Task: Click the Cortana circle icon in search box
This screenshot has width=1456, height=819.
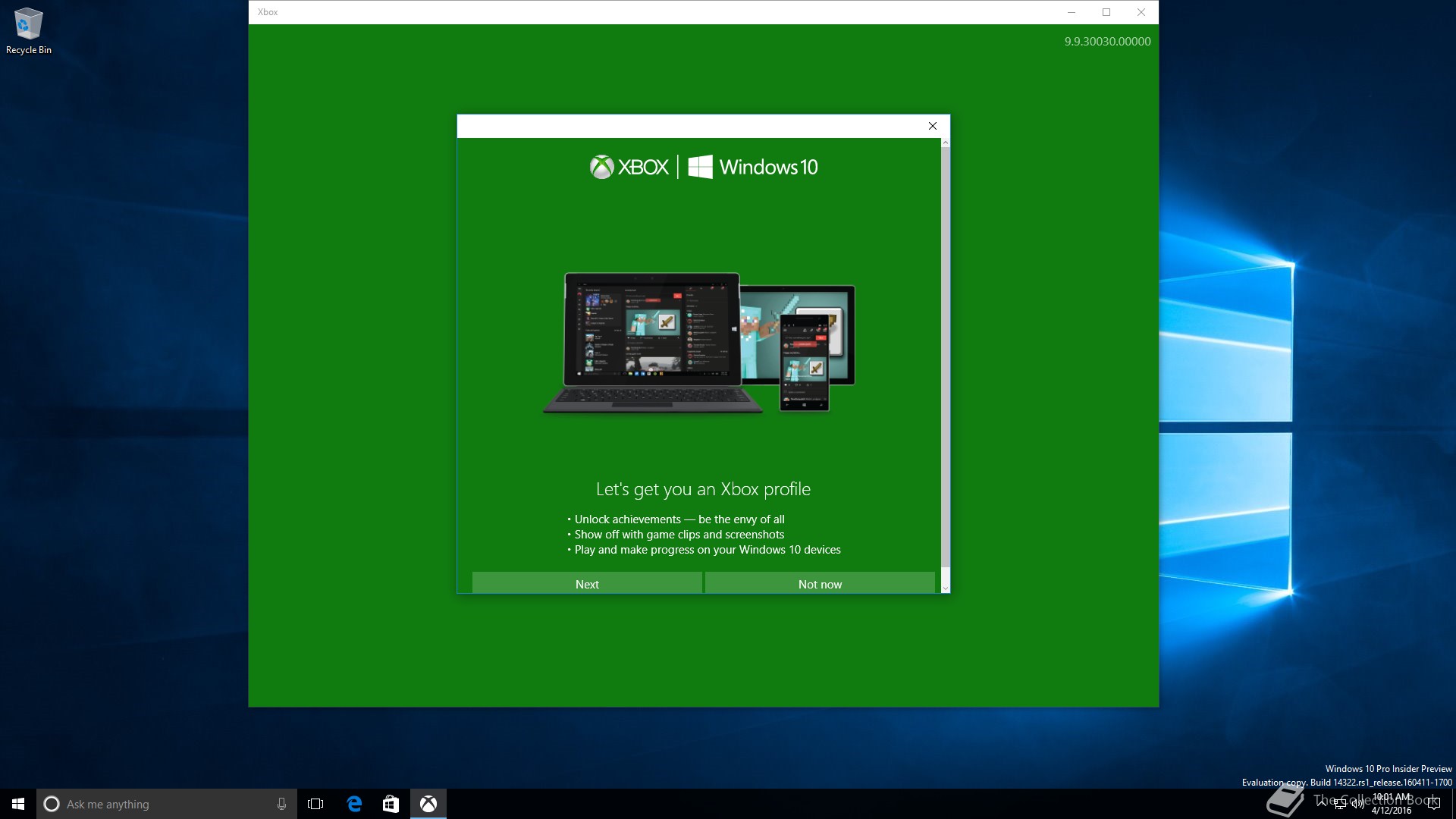Action: pyautogui.click(x=52, y=804)
